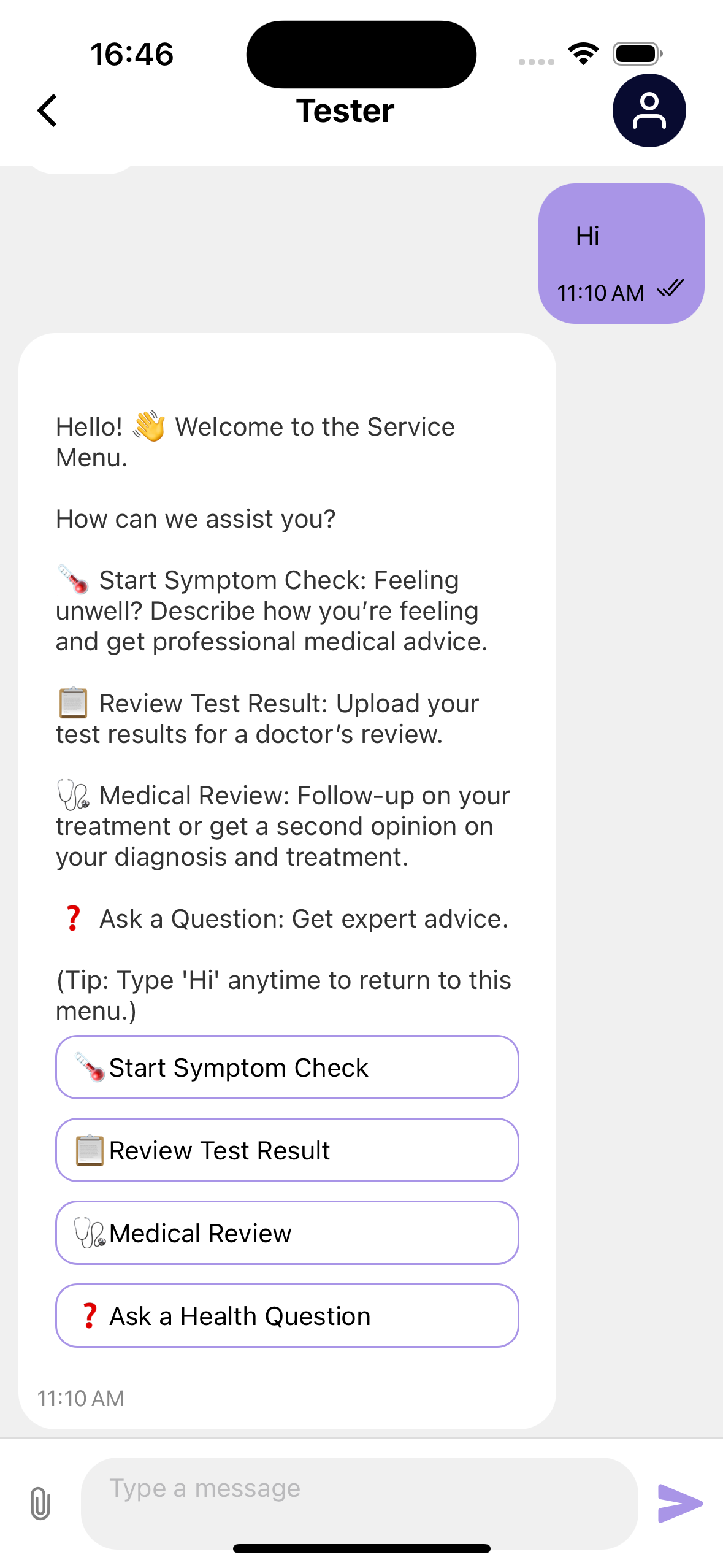The image size is (723, 1568).
Task: Tap the Wi-Fi status icon
Action: click(x=583, y=54)
